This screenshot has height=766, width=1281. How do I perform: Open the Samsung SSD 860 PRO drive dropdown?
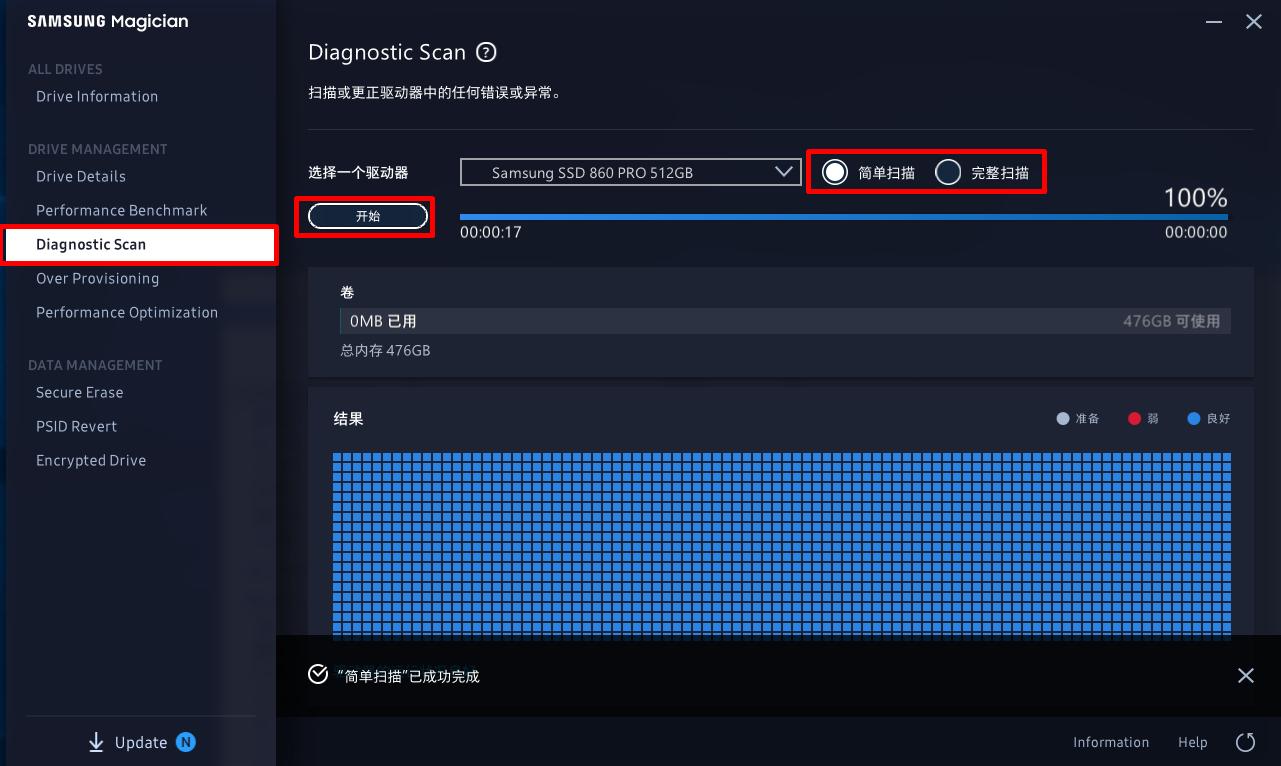[631, 172]
